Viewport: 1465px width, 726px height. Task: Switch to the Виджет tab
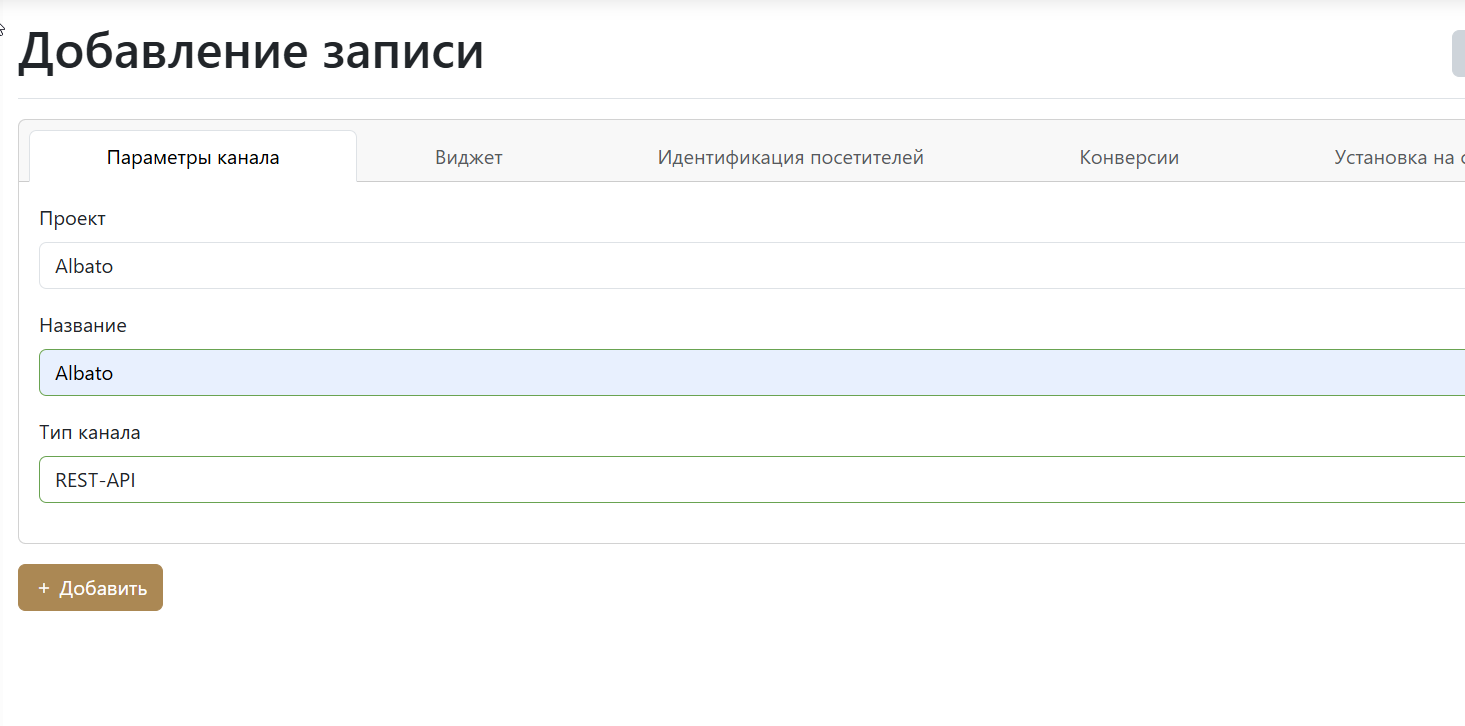tap(468, 158)
